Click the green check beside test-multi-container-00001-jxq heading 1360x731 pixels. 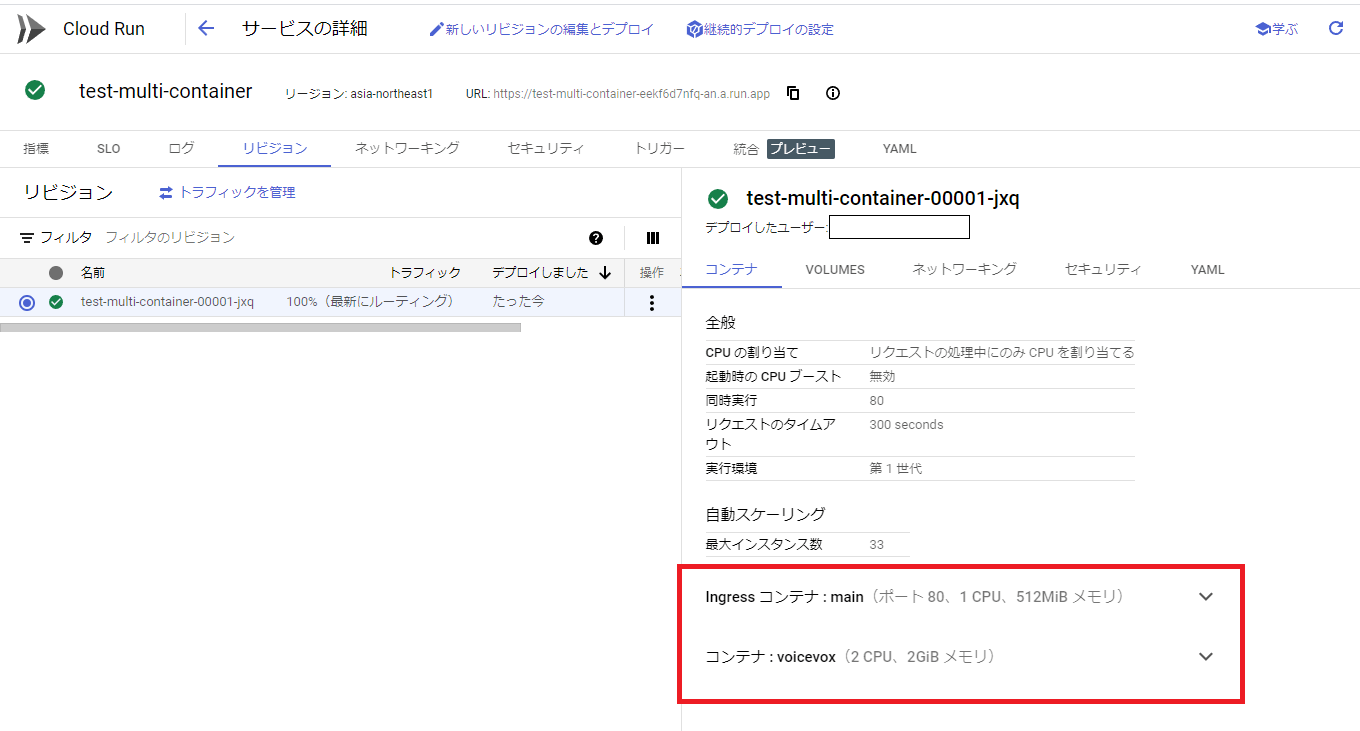click(x=717, y=198)
